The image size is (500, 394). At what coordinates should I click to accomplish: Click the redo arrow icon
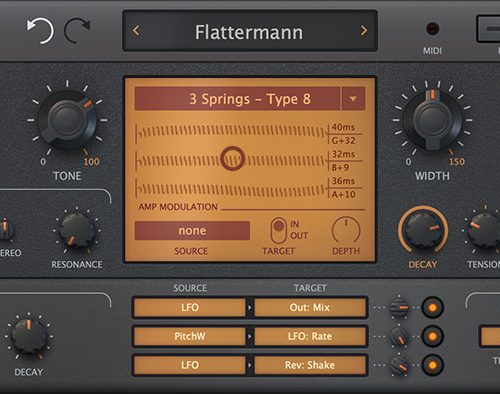pyautogui.click(x=77, y=31)
